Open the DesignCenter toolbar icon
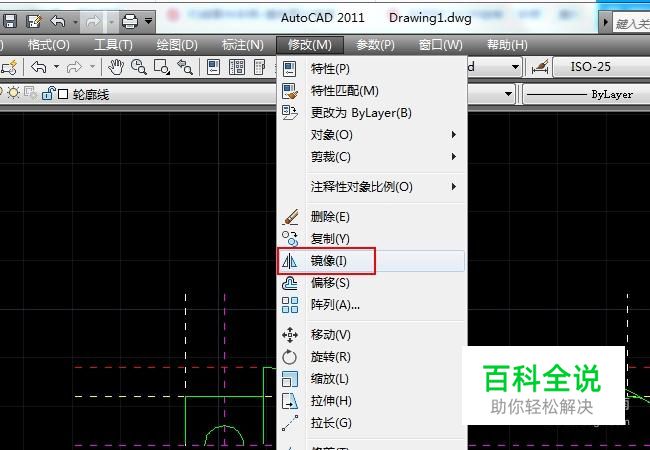 [x=237, y=67]
